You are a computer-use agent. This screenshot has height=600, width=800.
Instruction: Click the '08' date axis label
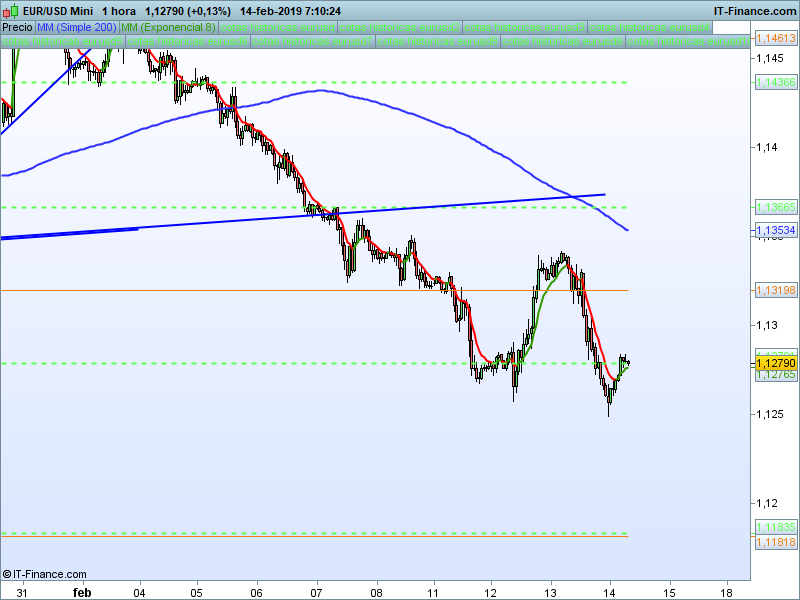pos(376,593)
